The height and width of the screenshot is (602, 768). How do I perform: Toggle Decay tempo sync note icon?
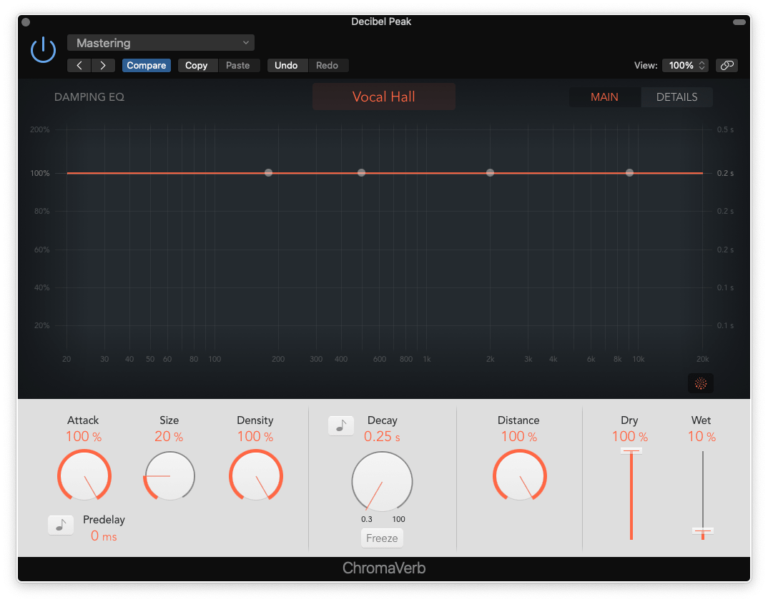[x=341, y=425]
